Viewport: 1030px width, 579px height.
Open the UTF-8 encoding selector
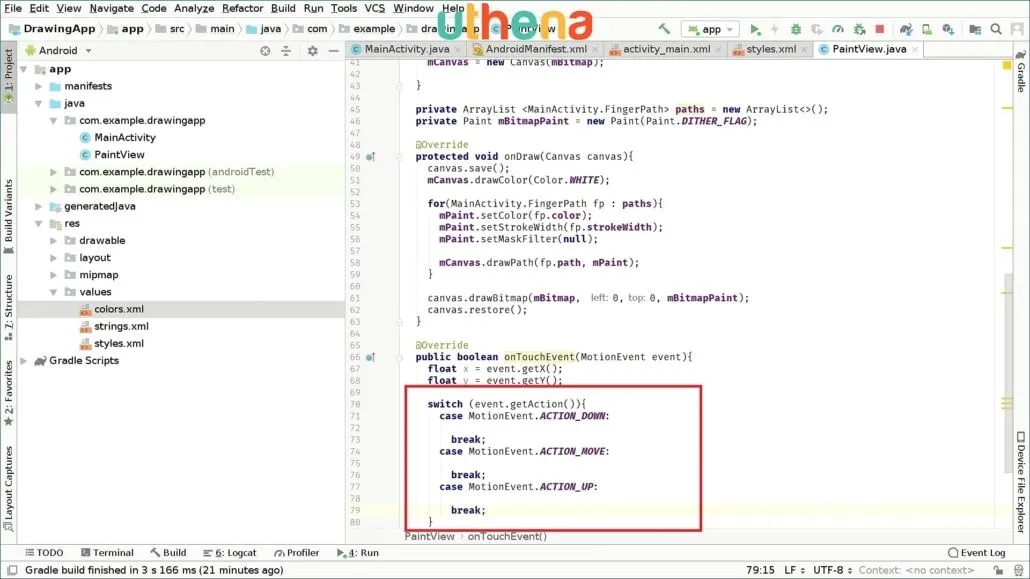pyautogui.click(x=832, y=570)
